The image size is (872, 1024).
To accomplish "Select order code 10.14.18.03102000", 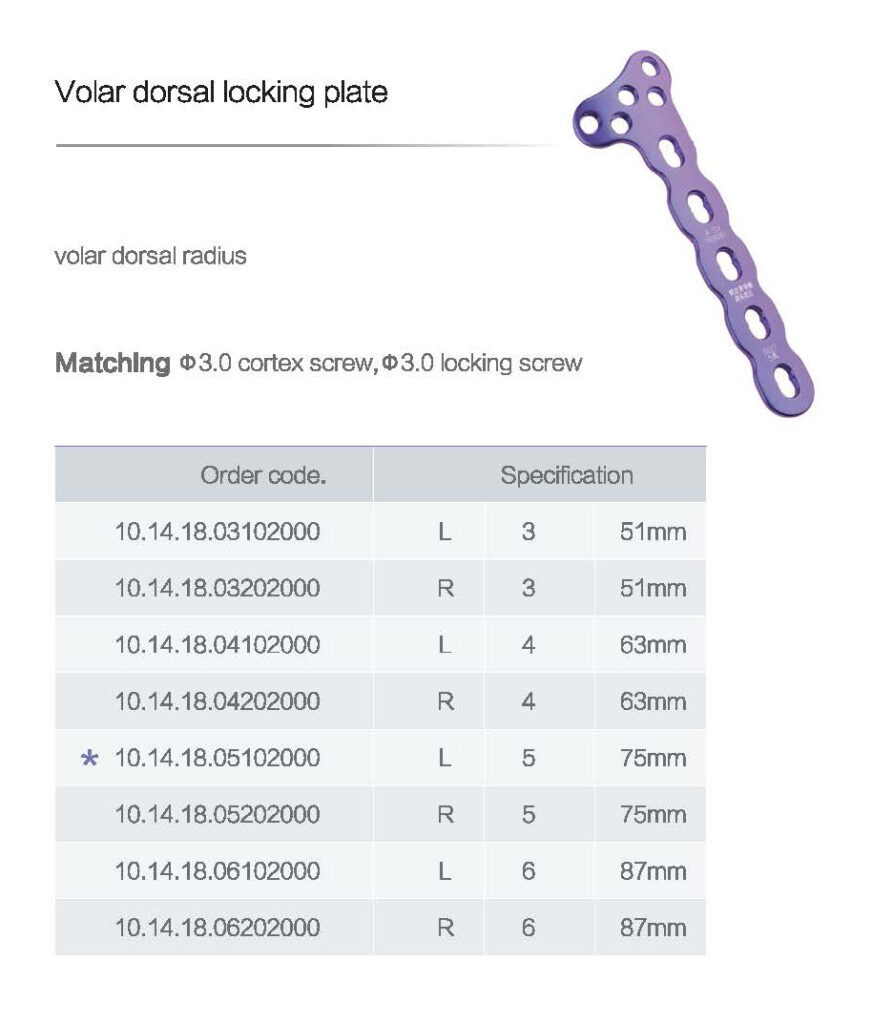I will tap(218, 532).
